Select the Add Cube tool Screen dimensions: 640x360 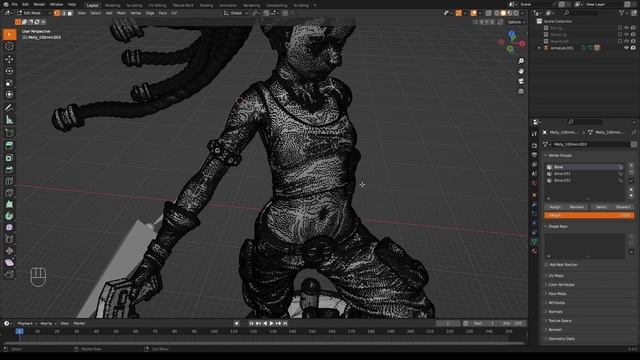click(9, 133)
